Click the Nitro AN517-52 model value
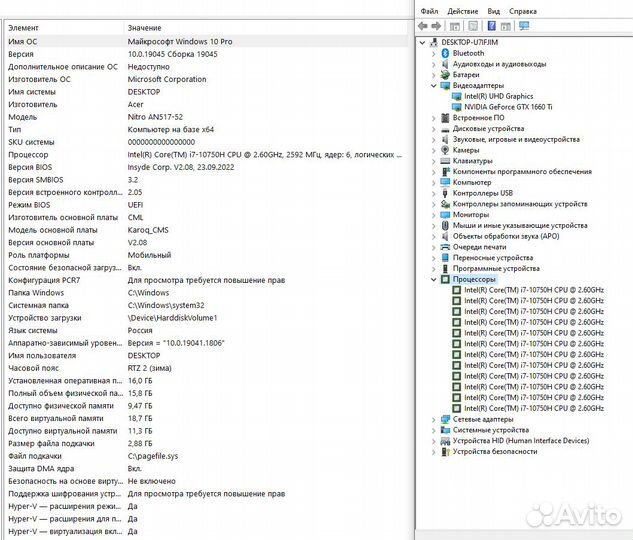 [155, 117]
